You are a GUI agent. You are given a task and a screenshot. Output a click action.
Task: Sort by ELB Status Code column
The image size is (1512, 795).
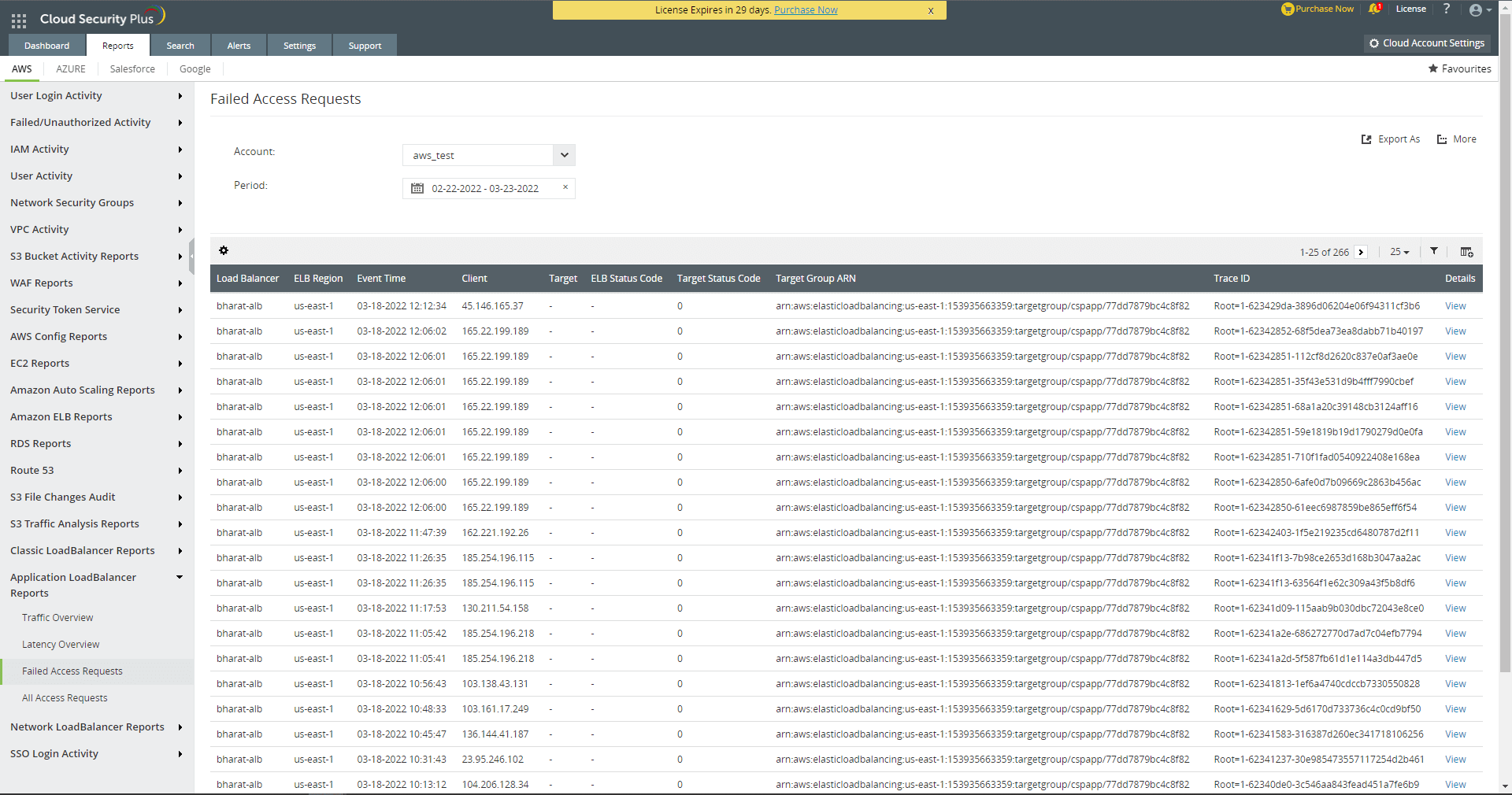click(x=626, y=279)
